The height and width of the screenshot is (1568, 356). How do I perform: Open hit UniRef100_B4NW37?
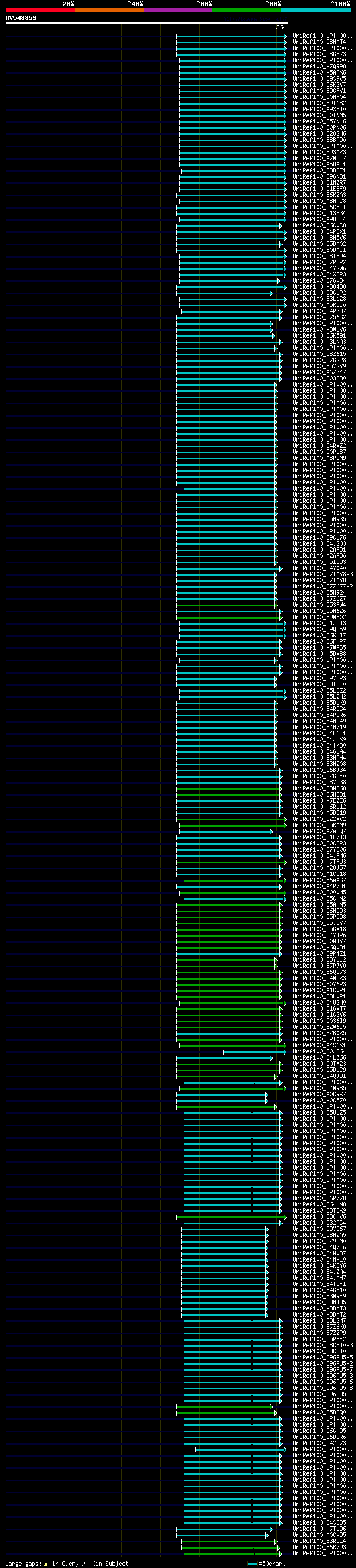pyautogui.click(x=319, y=1253)
